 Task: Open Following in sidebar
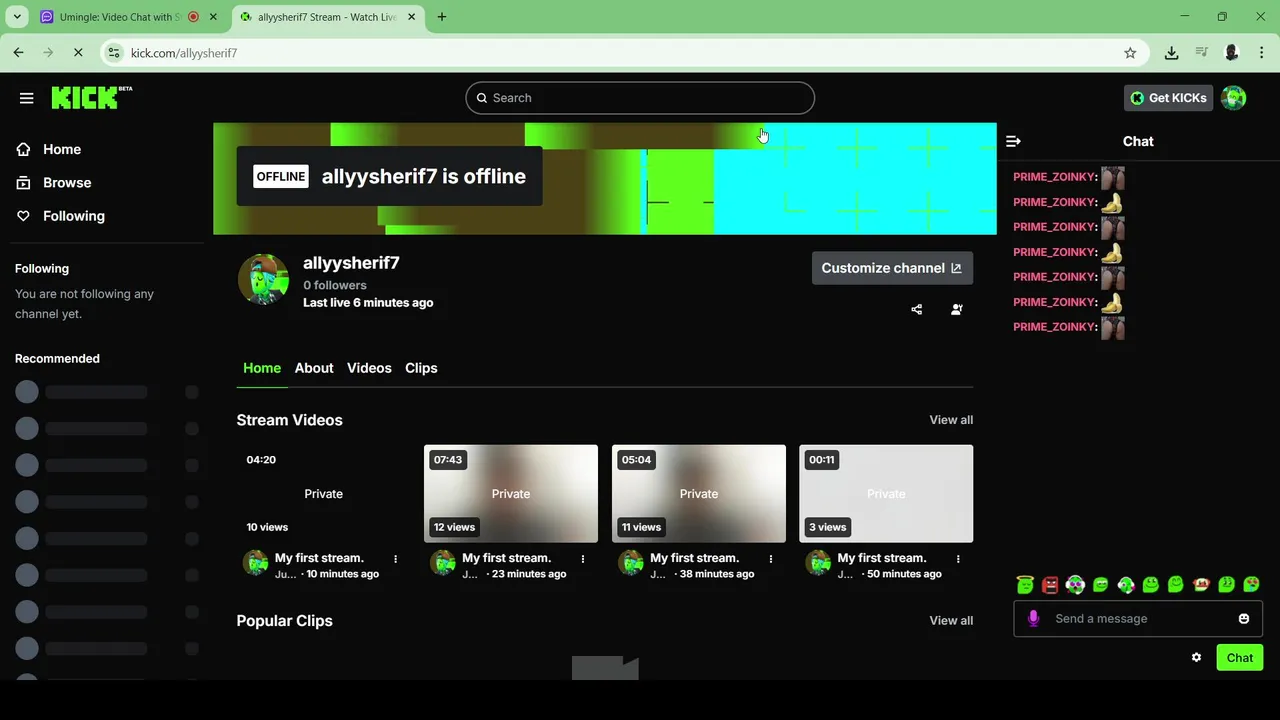click(73, 216)
